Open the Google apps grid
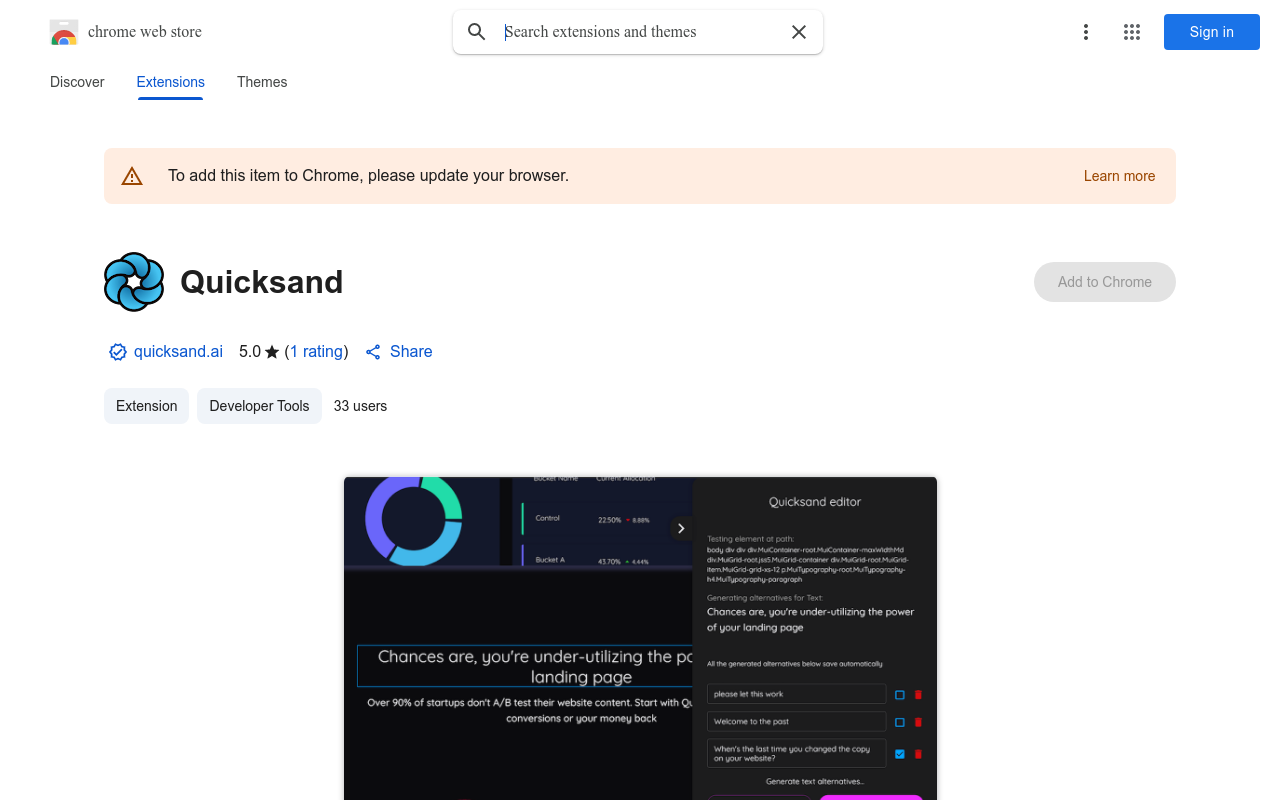 1132,32
